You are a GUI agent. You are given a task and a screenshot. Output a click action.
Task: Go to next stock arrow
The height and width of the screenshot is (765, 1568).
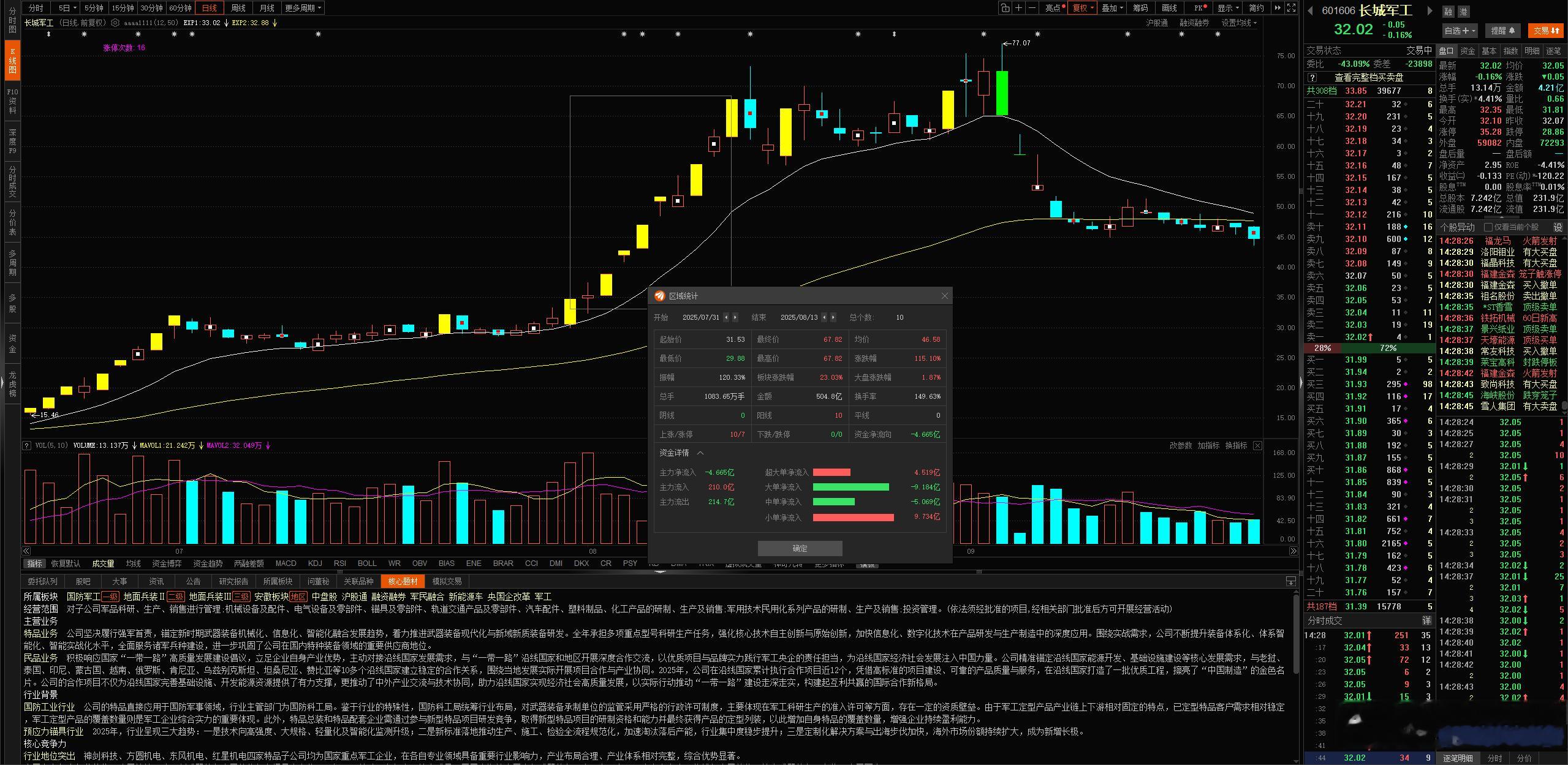click(x=1430, y=10)
